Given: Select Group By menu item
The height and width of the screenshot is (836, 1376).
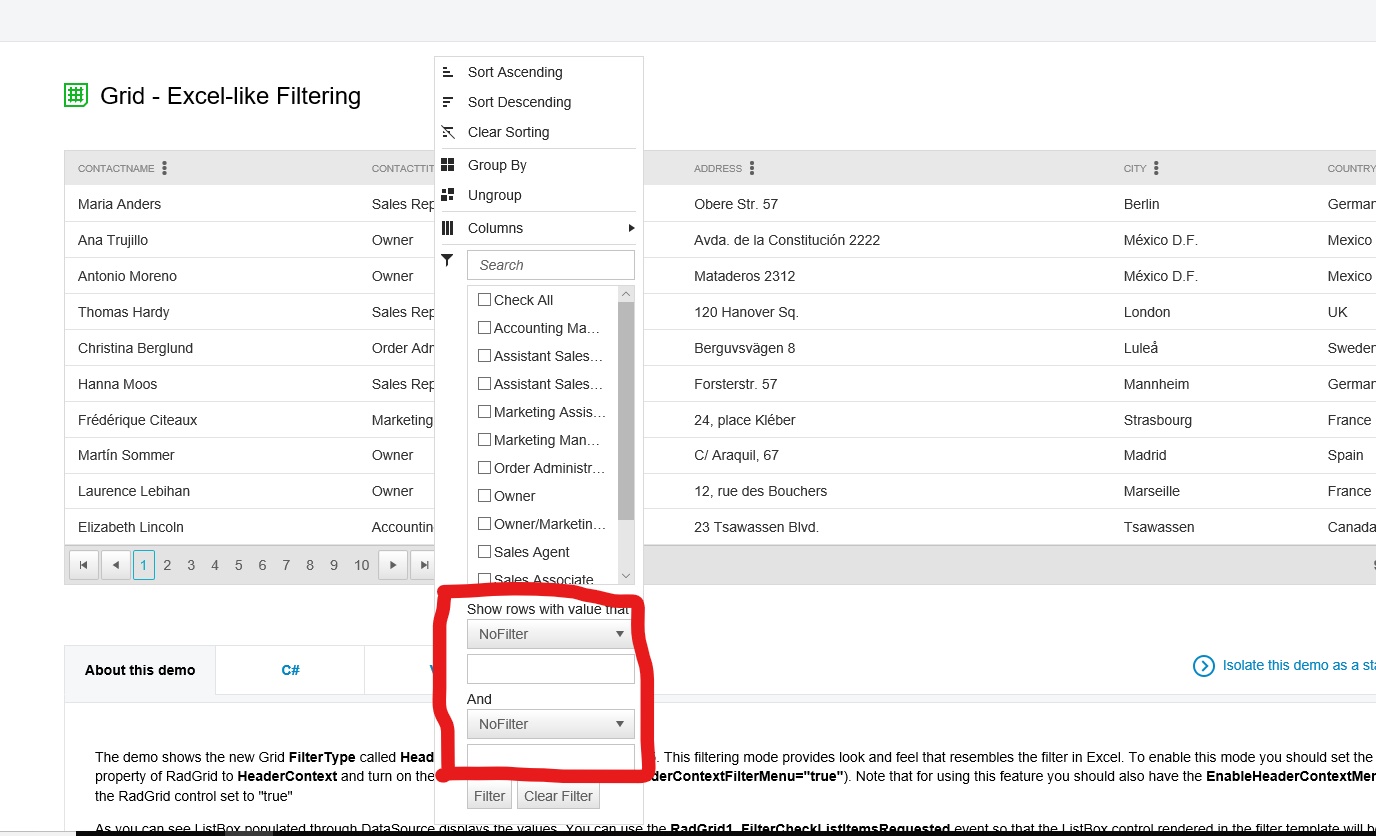Looking at the screenshot, I should (497, 165).
